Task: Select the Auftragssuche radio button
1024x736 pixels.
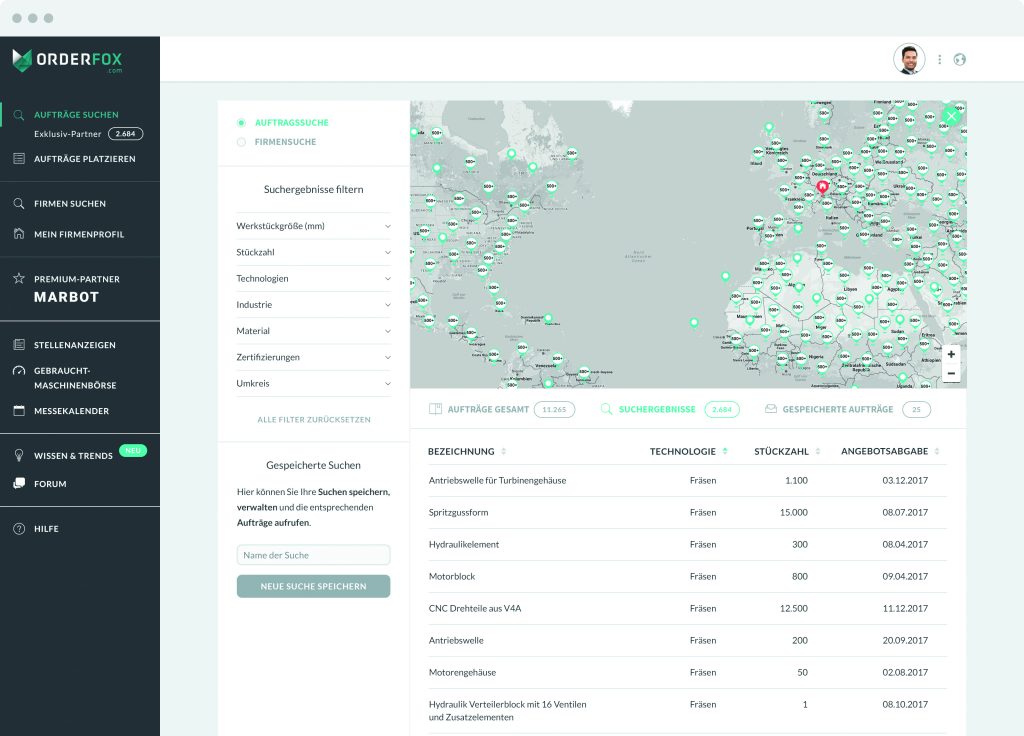Action: coord(241,123)
